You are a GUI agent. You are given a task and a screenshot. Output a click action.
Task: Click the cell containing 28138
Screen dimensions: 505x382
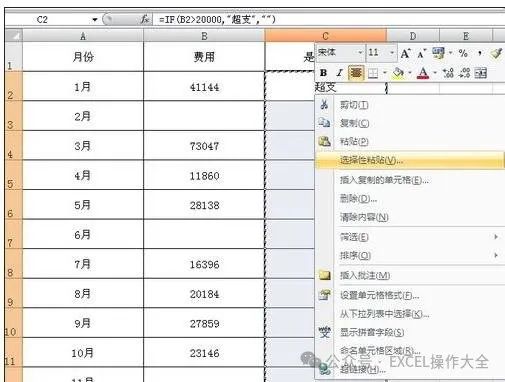click(x=204, y=205)
